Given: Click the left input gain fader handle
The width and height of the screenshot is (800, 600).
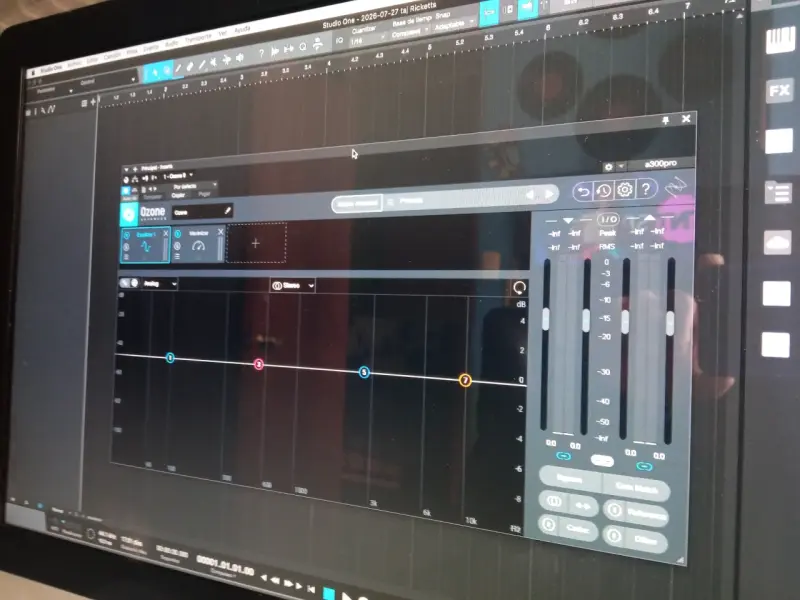Looking at the screenshot, I should [x=546, y=319].
